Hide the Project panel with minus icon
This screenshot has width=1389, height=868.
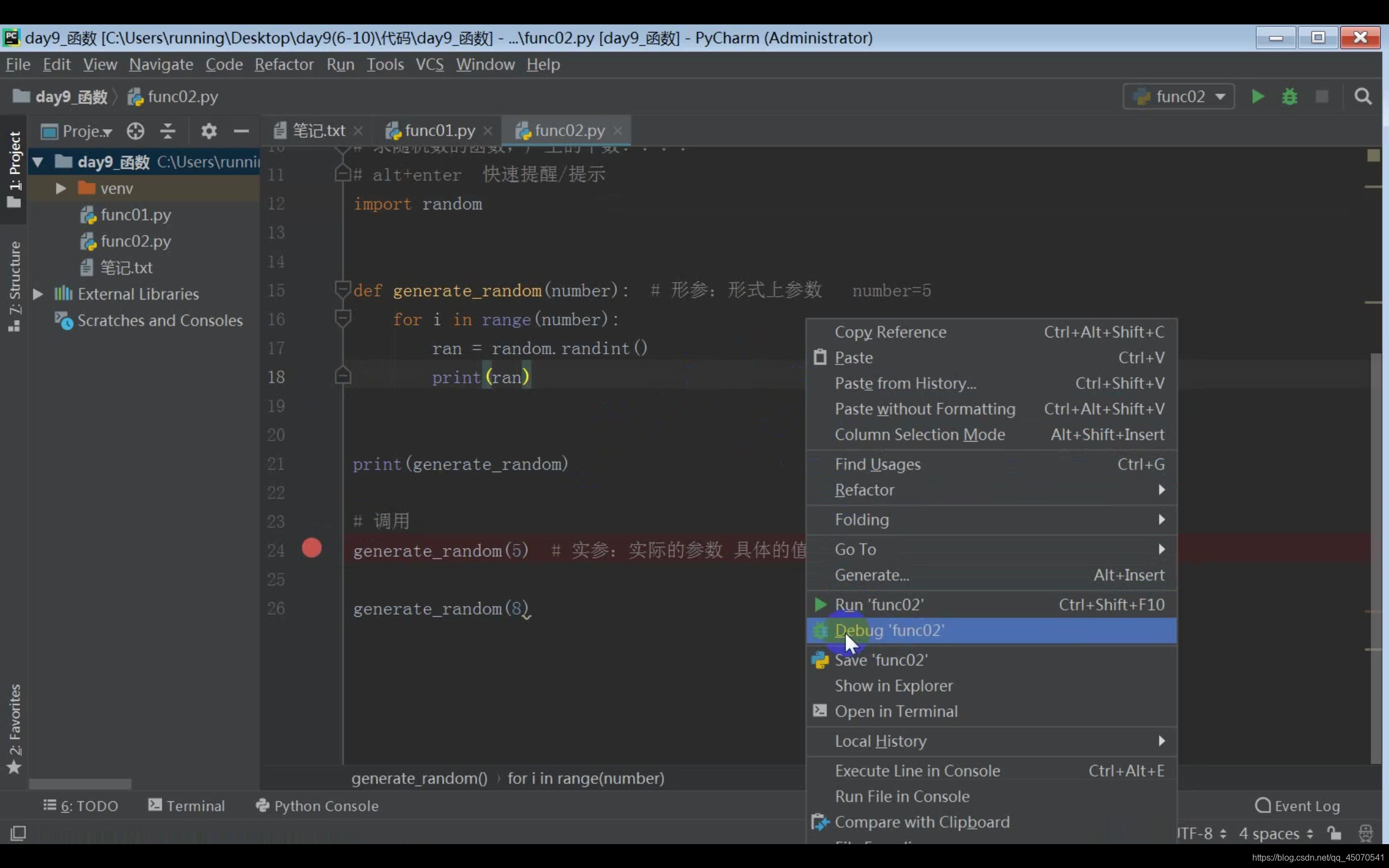241,131
